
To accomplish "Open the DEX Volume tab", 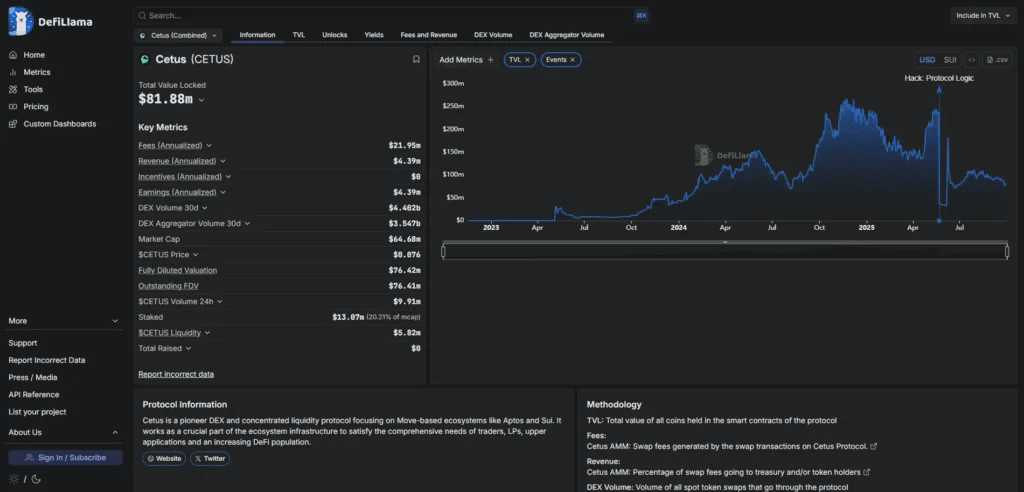I will tap(493, 35).
